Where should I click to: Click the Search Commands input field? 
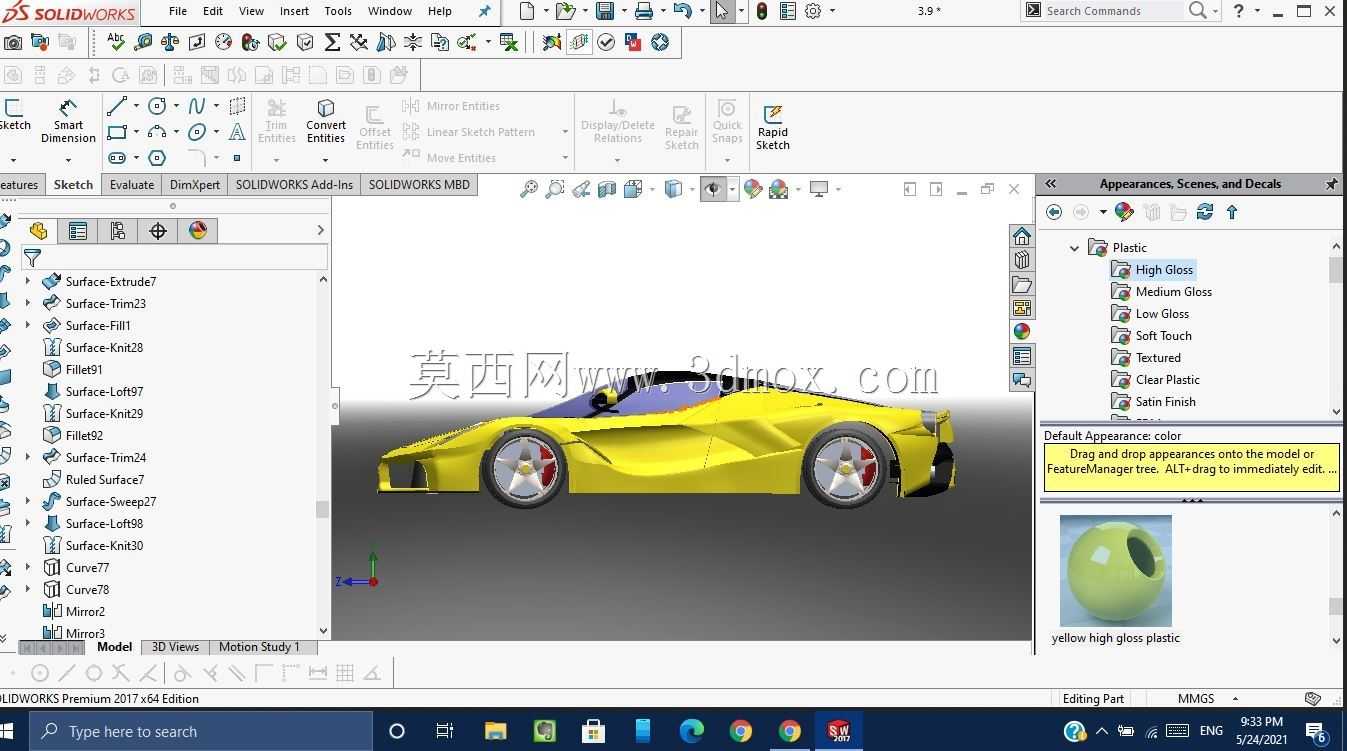[x=1112, y=11]
